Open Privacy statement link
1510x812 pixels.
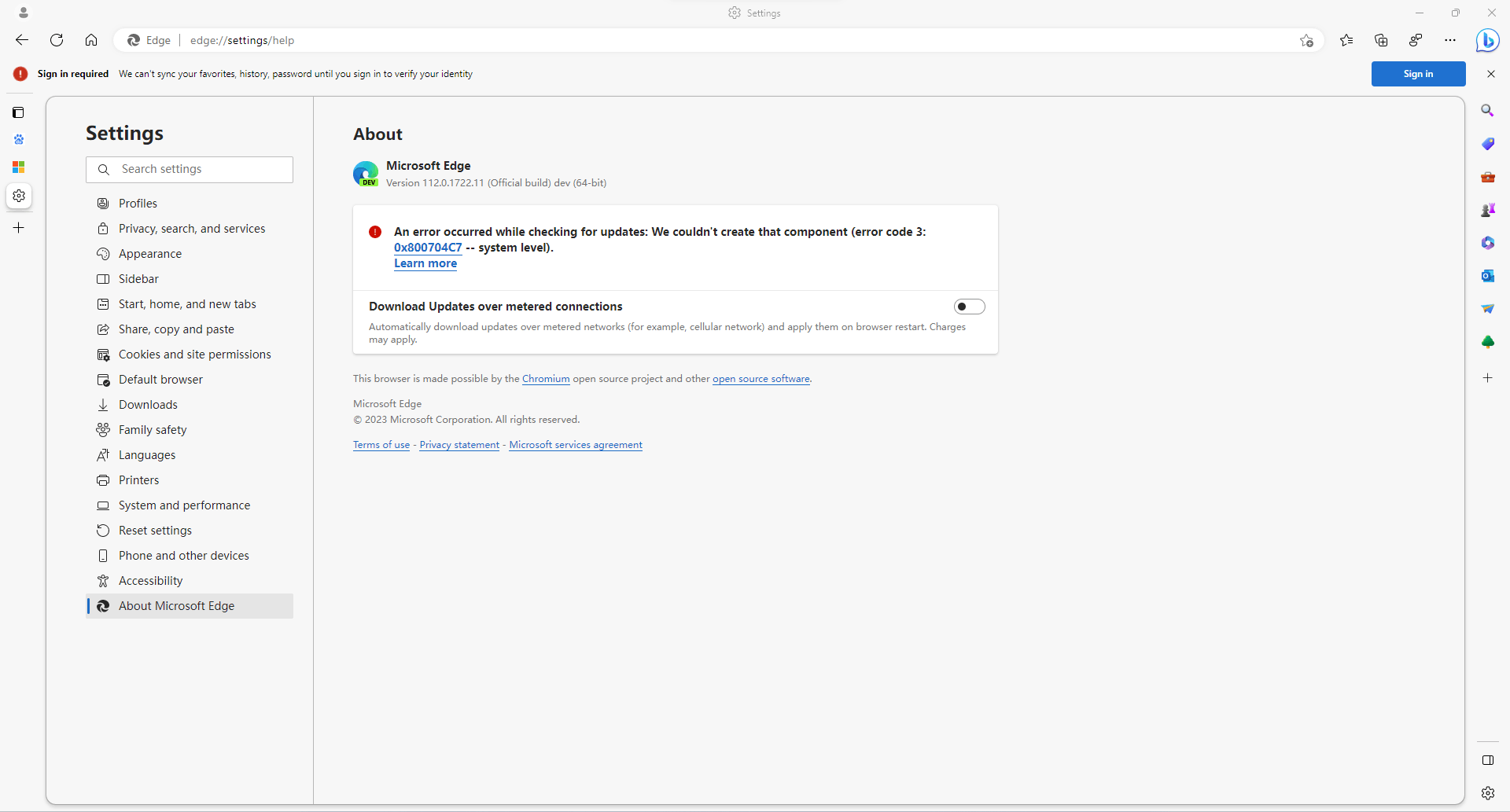459,445
